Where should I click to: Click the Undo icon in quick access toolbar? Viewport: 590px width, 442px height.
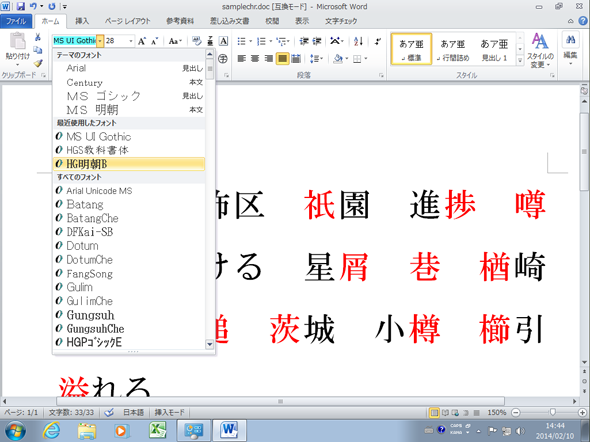pos(33,6)
